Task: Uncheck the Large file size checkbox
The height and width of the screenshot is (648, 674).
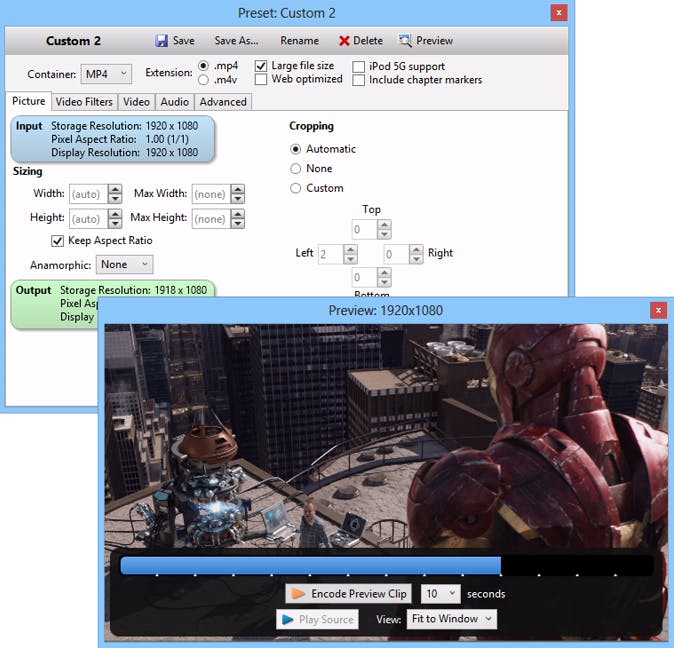Action: (x=261, y=66)
